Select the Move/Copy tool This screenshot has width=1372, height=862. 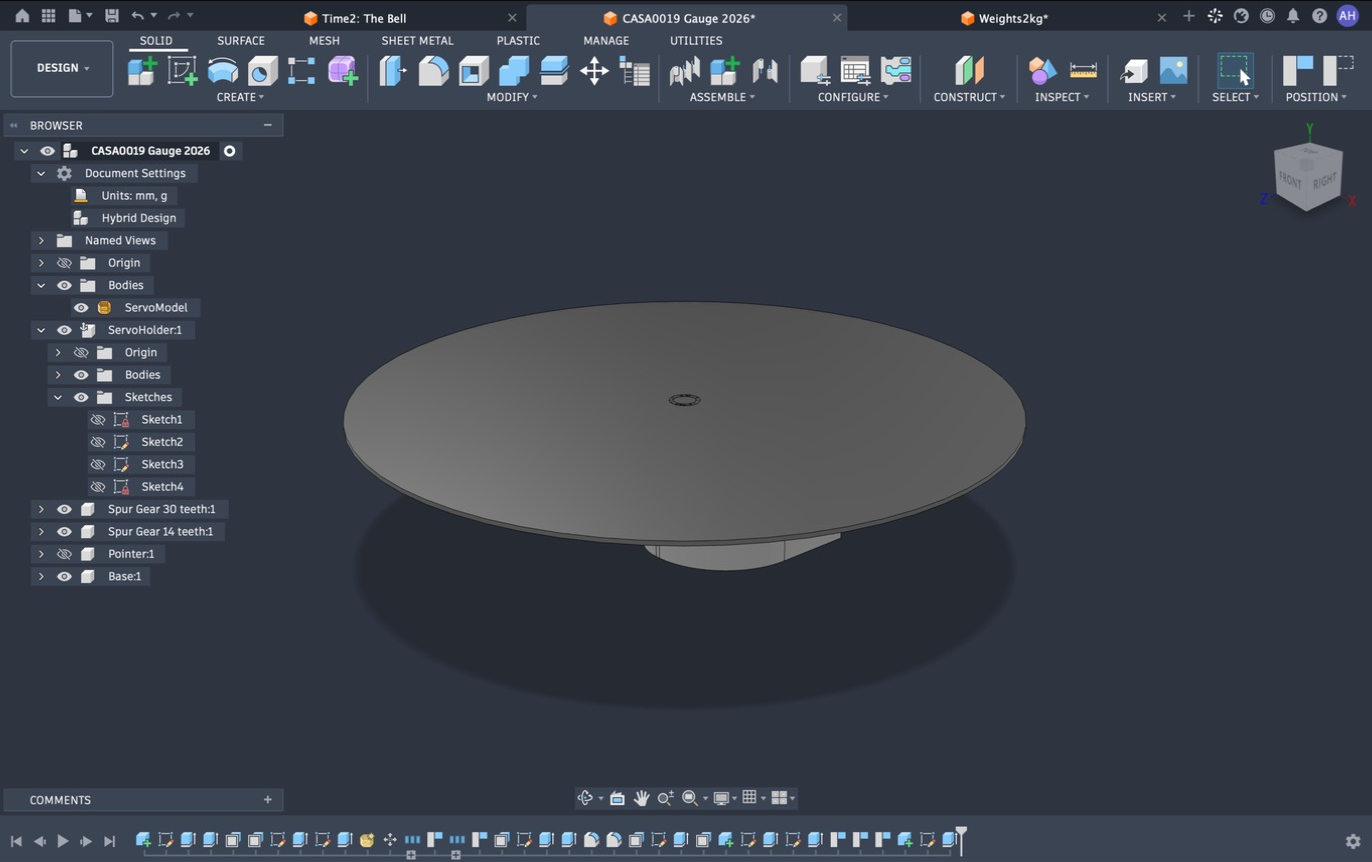click(x=594, y=70)
